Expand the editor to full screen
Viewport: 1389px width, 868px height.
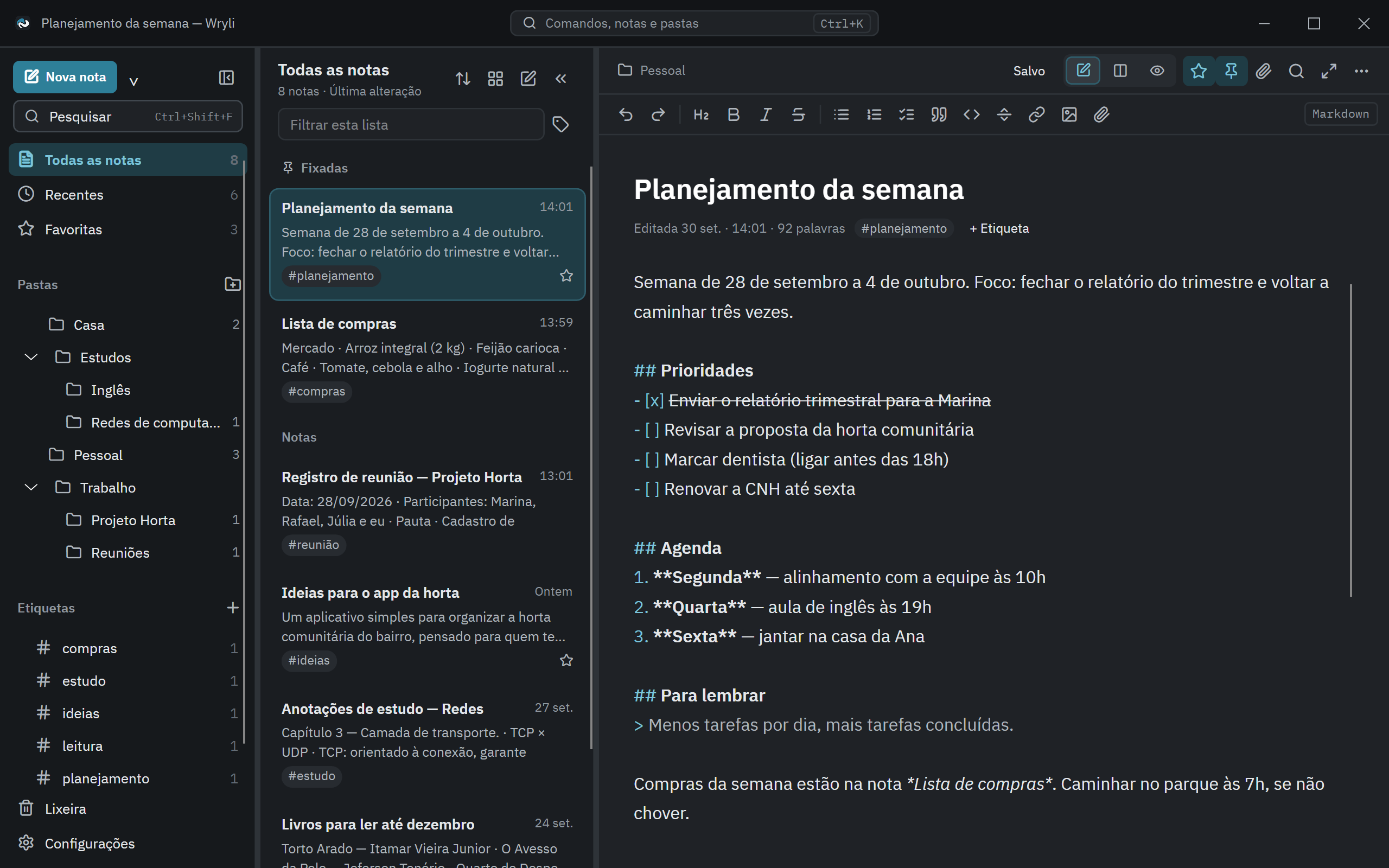[1329, 71]
